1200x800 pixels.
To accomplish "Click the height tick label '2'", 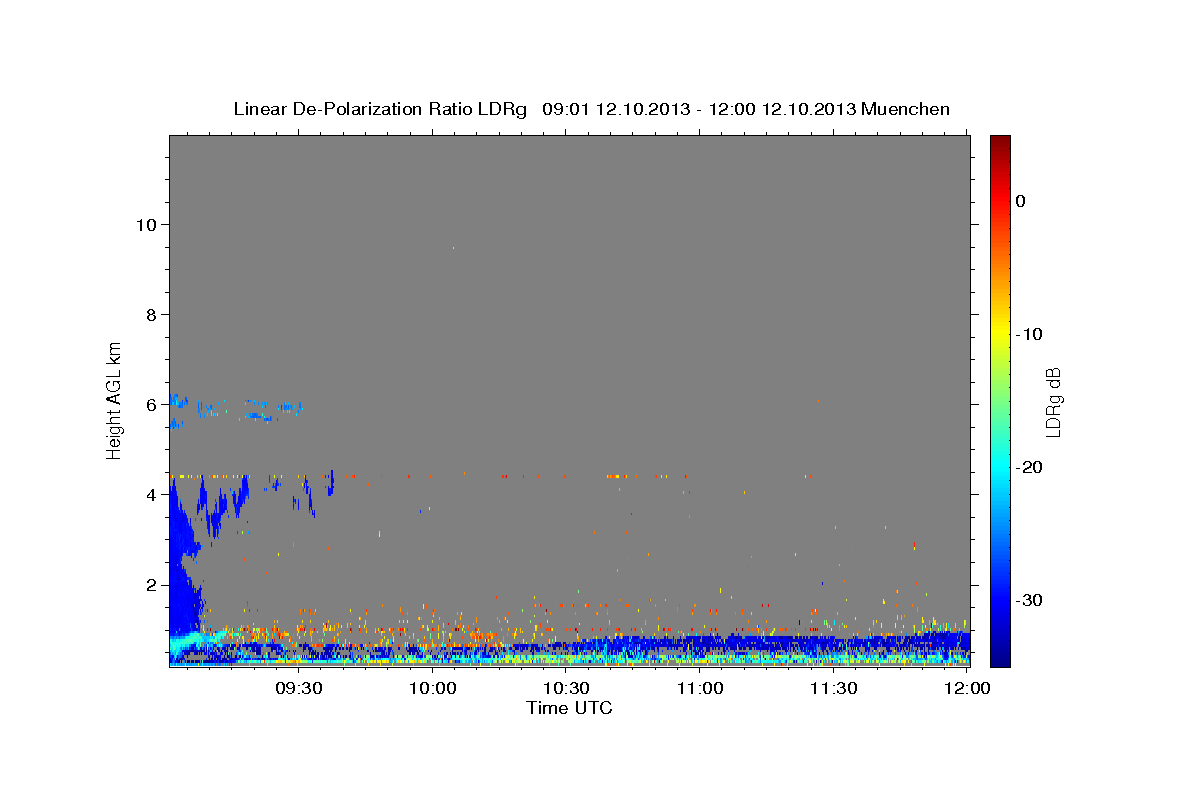I will [x=150, y=585].
